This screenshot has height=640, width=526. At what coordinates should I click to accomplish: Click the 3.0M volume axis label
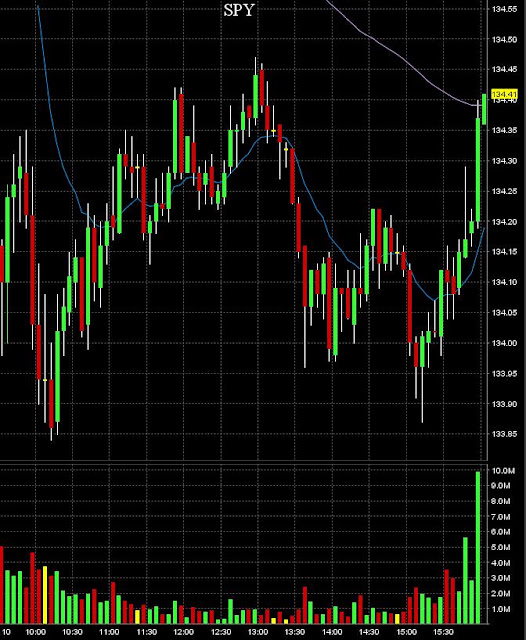tap(501, 578)
